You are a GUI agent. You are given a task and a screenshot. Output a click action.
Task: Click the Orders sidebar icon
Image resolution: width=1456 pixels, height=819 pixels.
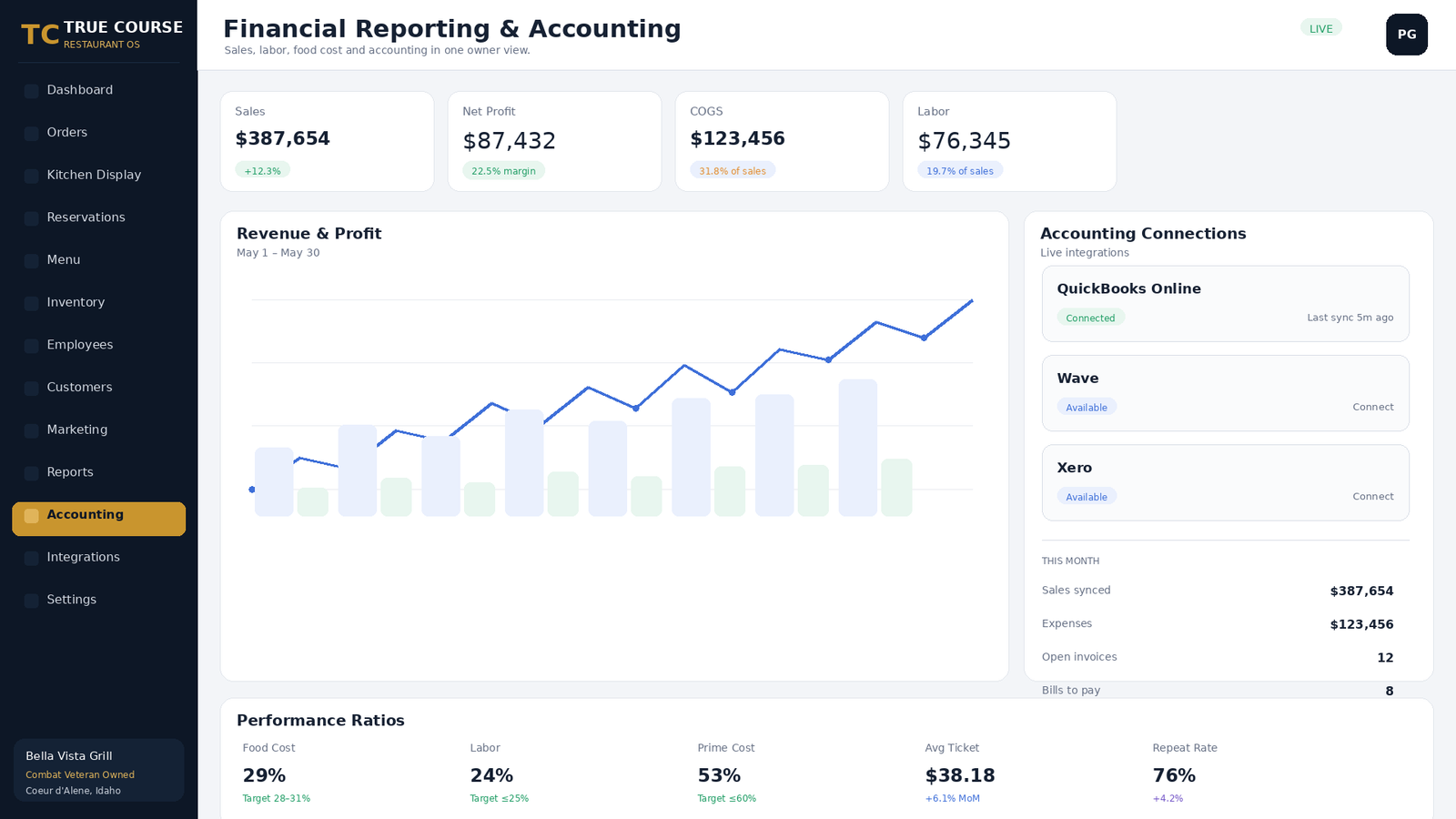31,134
